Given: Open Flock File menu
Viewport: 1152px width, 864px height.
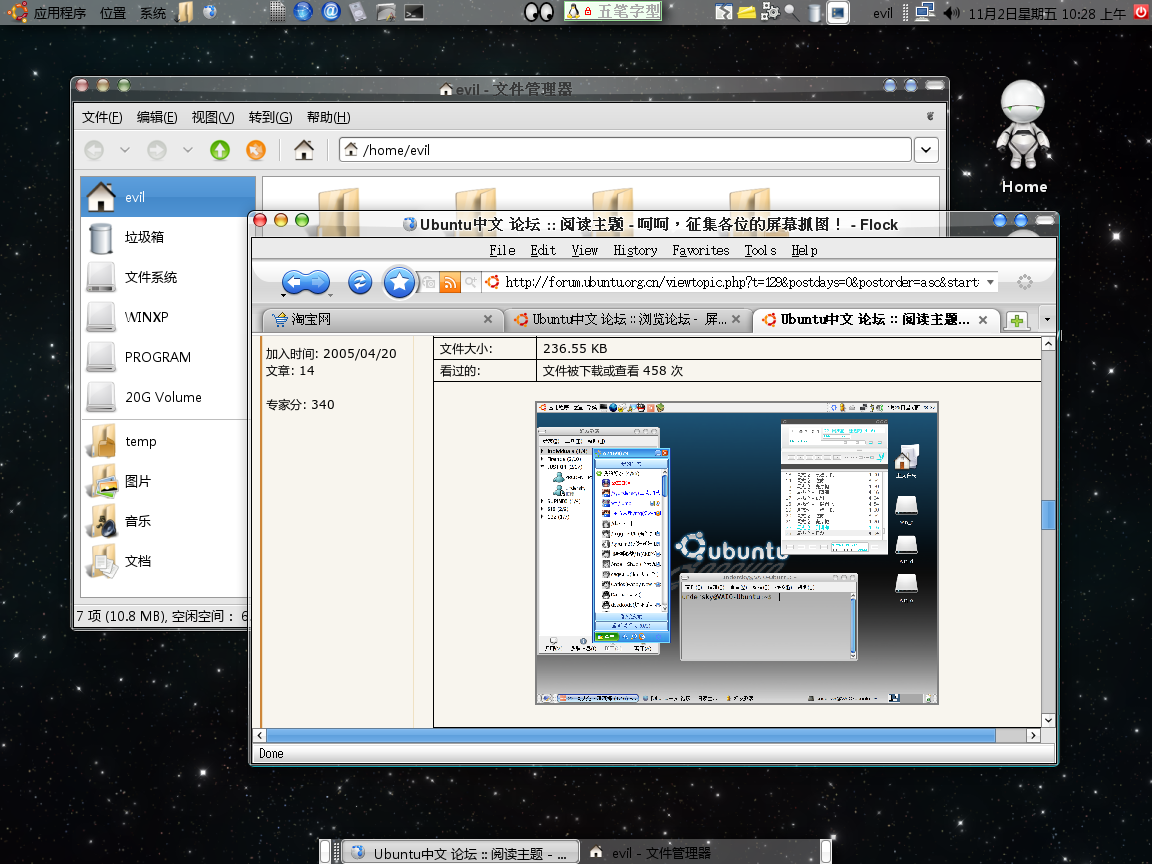Looking at the screenshot, I should [x=503, y=251].
